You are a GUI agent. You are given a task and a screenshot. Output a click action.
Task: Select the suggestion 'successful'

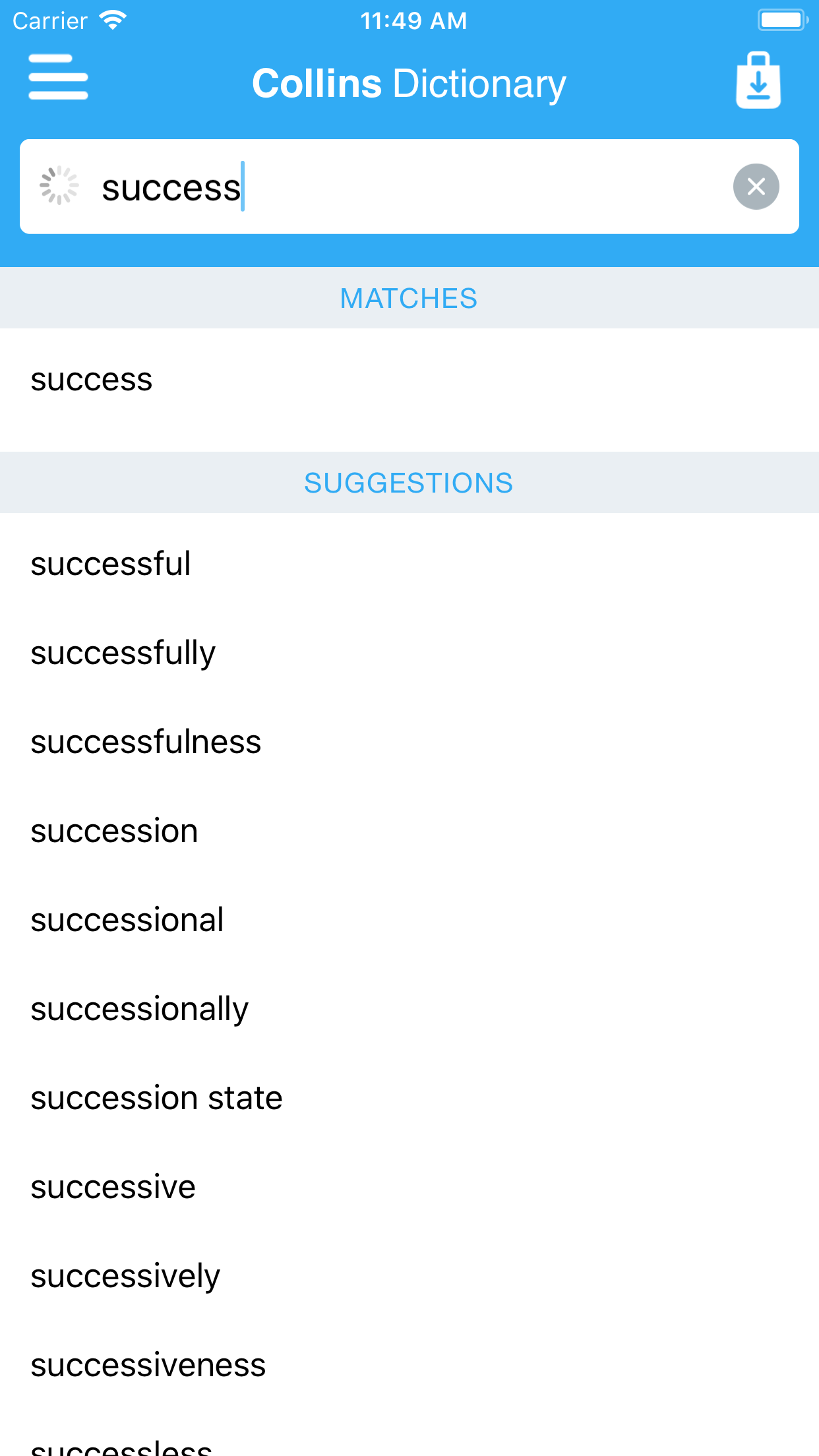409,564
